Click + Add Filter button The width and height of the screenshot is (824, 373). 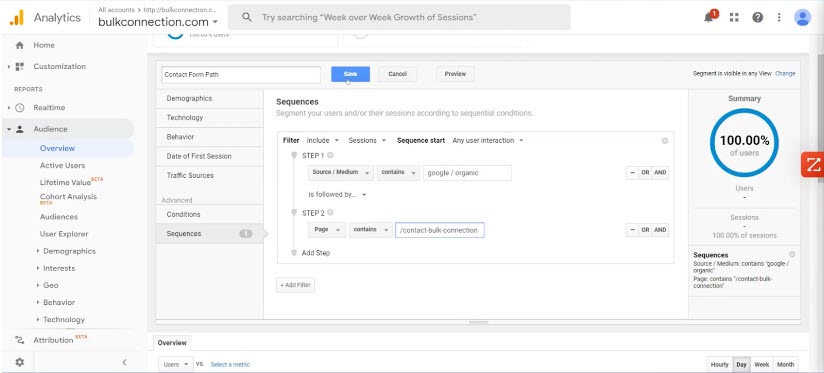point(295,285)
